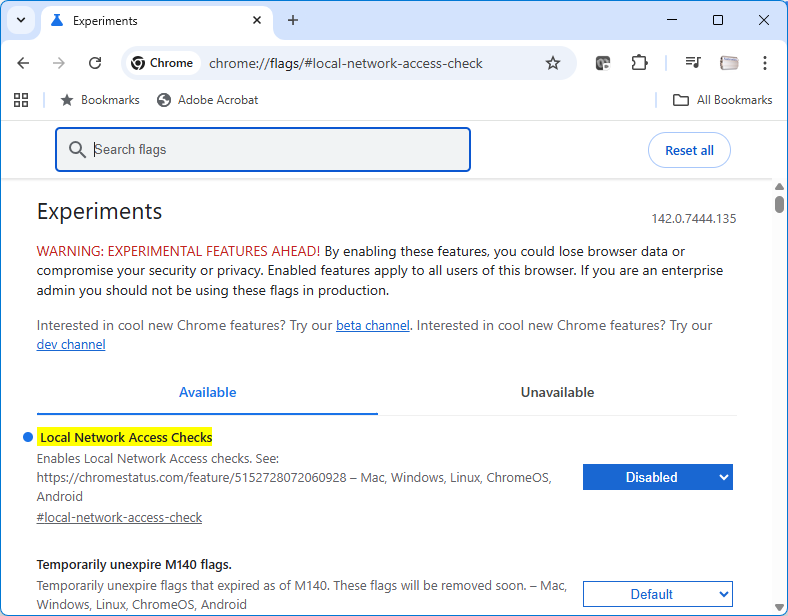This screenshot has width=788, height=616.
Task: Switch to the Unavailable tab
Action: [557, 392]
